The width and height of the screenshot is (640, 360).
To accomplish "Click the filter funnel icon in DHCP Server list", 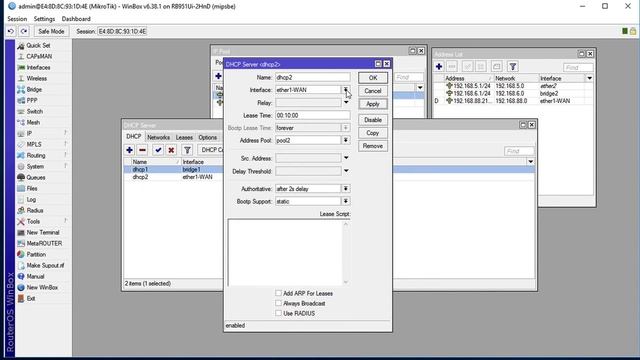I will [x=187, y=150].
